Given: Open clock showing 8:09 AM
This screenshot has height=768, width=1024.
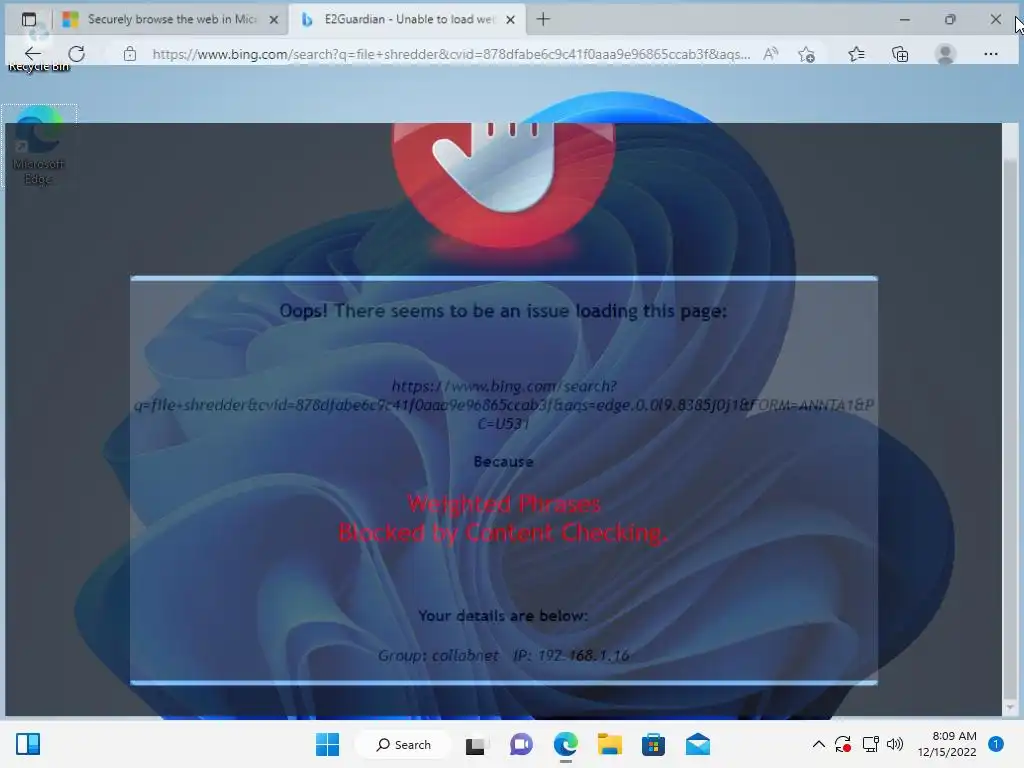Looking at the screenshot, I should pos(947,744).
